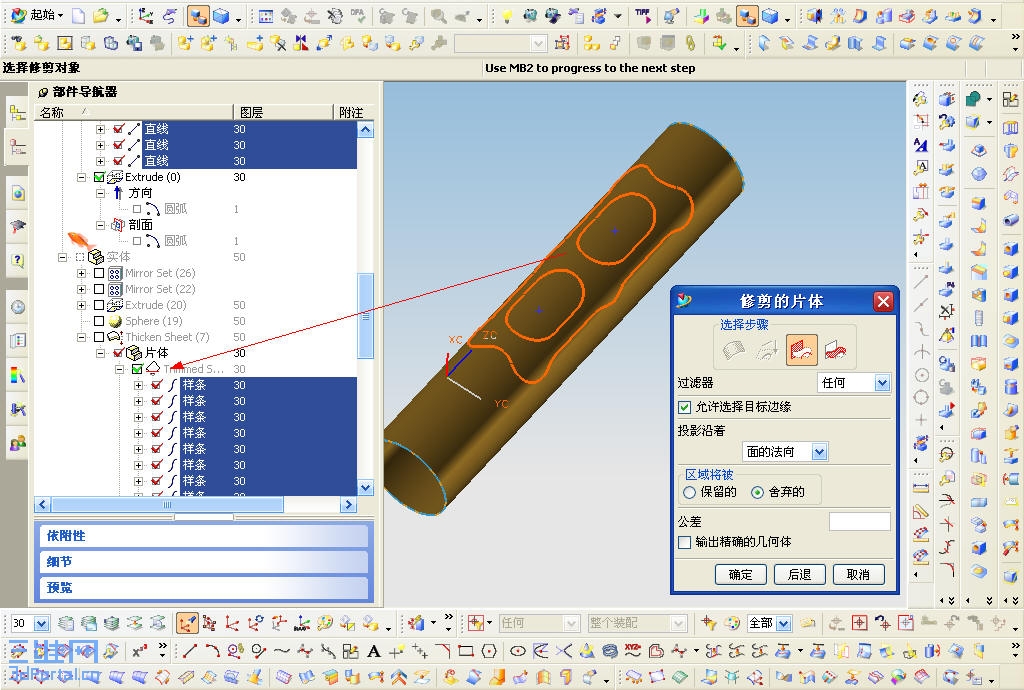The image size is (1024, 690).
Task: Click the mirror assembly icon with red triangle
Action: [301, 43]
